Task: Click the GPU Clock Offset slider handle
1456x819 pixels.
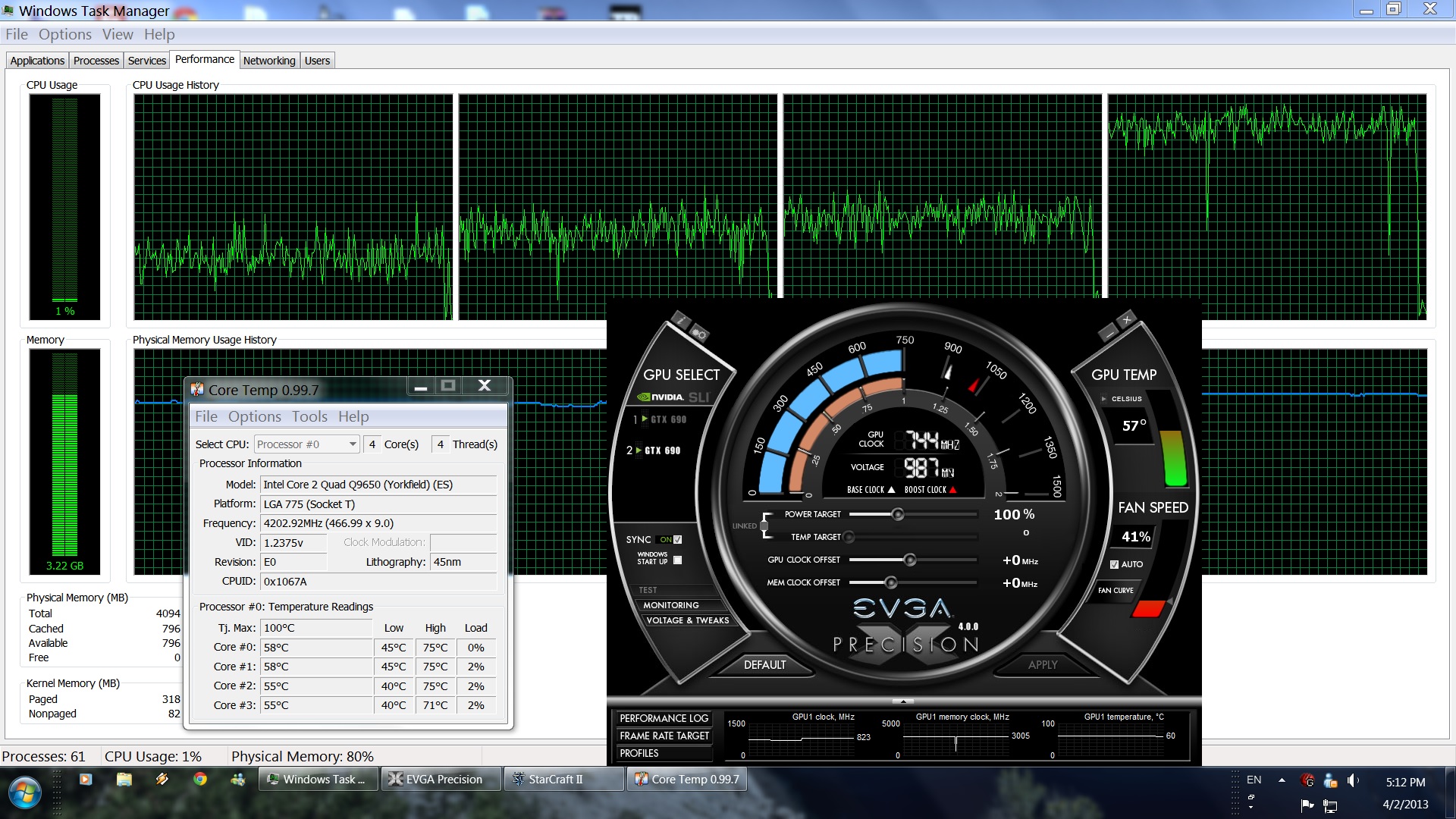Action: [x=909, y=560]
